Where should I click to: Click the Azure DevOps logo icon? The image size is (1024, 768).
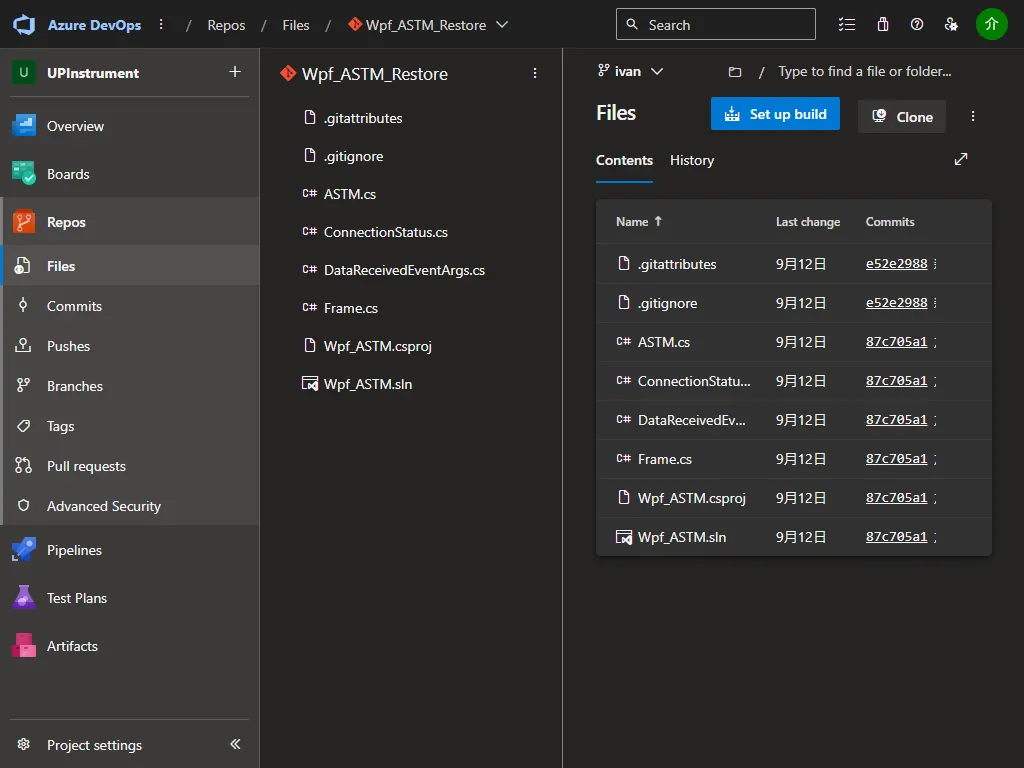(x=24, y=25)
